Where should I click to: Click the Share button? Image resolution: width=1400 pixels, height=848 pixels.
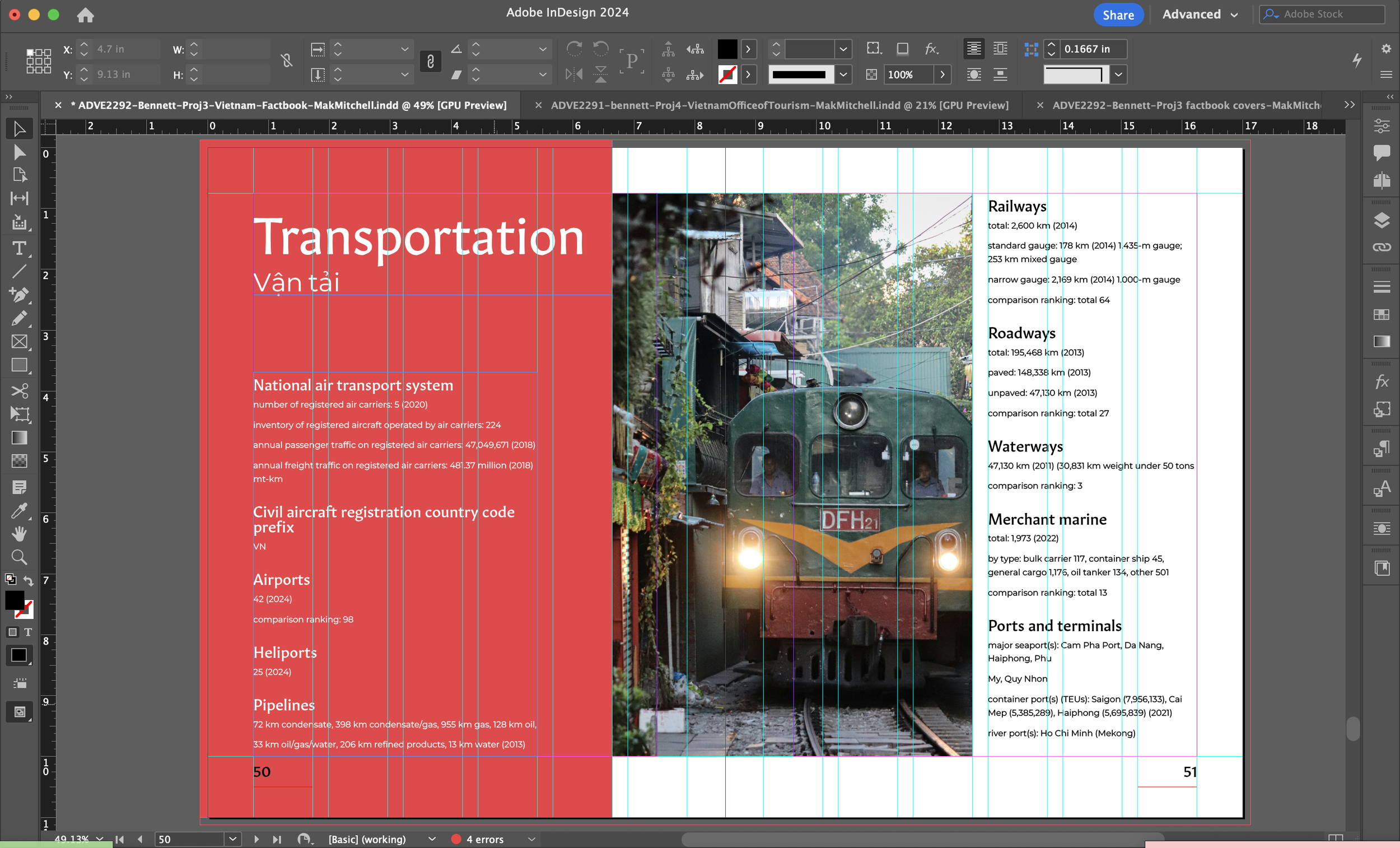[1118, 15]
